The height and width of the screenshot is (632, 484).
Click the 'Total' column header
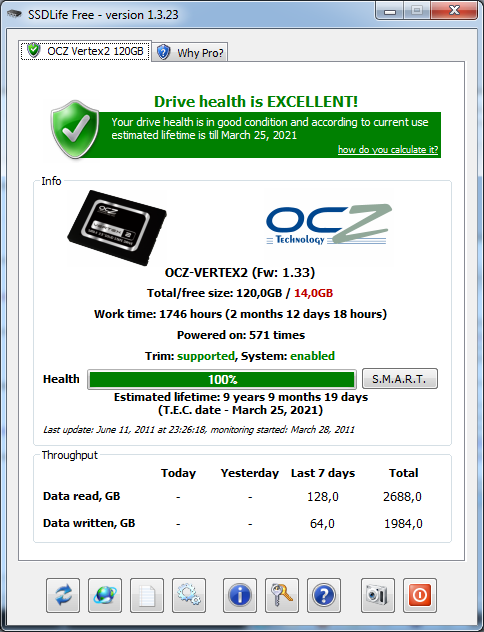tap(403, 473)
